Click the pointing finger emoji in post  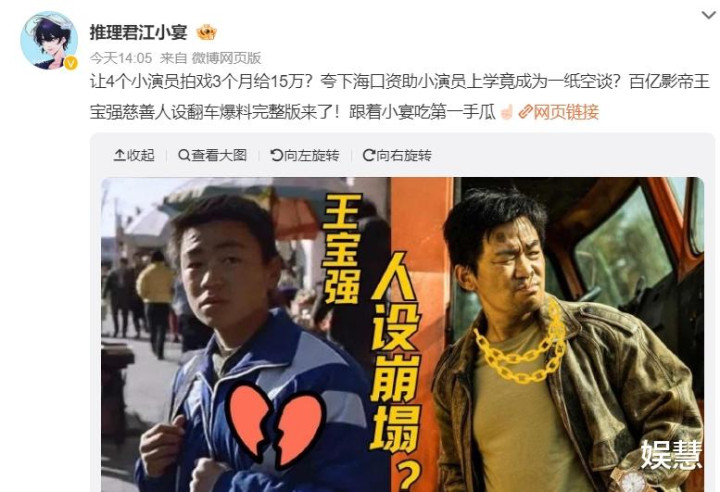tap(506, 112)
